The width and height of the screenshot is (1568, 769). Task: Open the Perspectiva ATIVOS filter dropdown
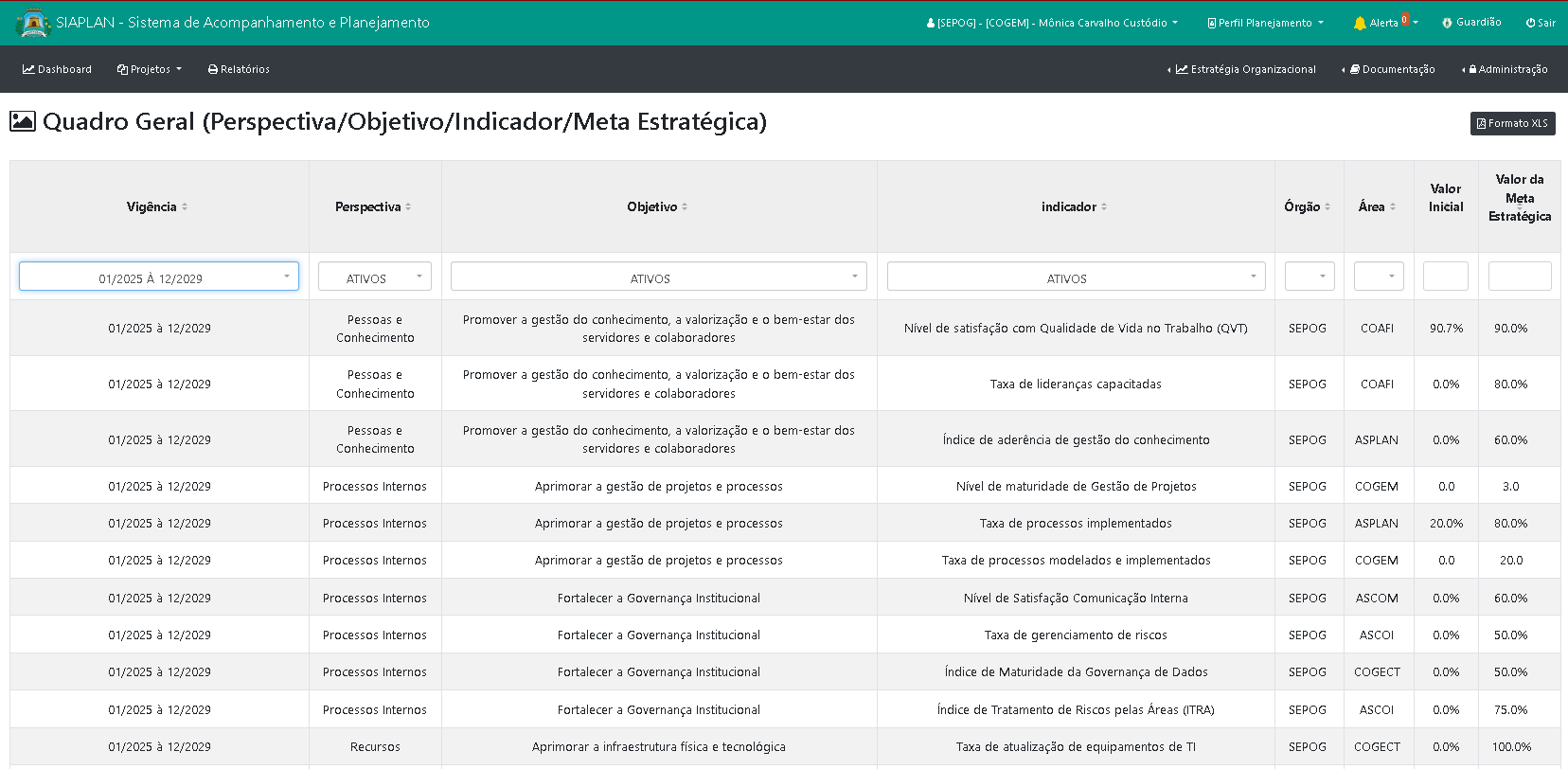(375, 277)
